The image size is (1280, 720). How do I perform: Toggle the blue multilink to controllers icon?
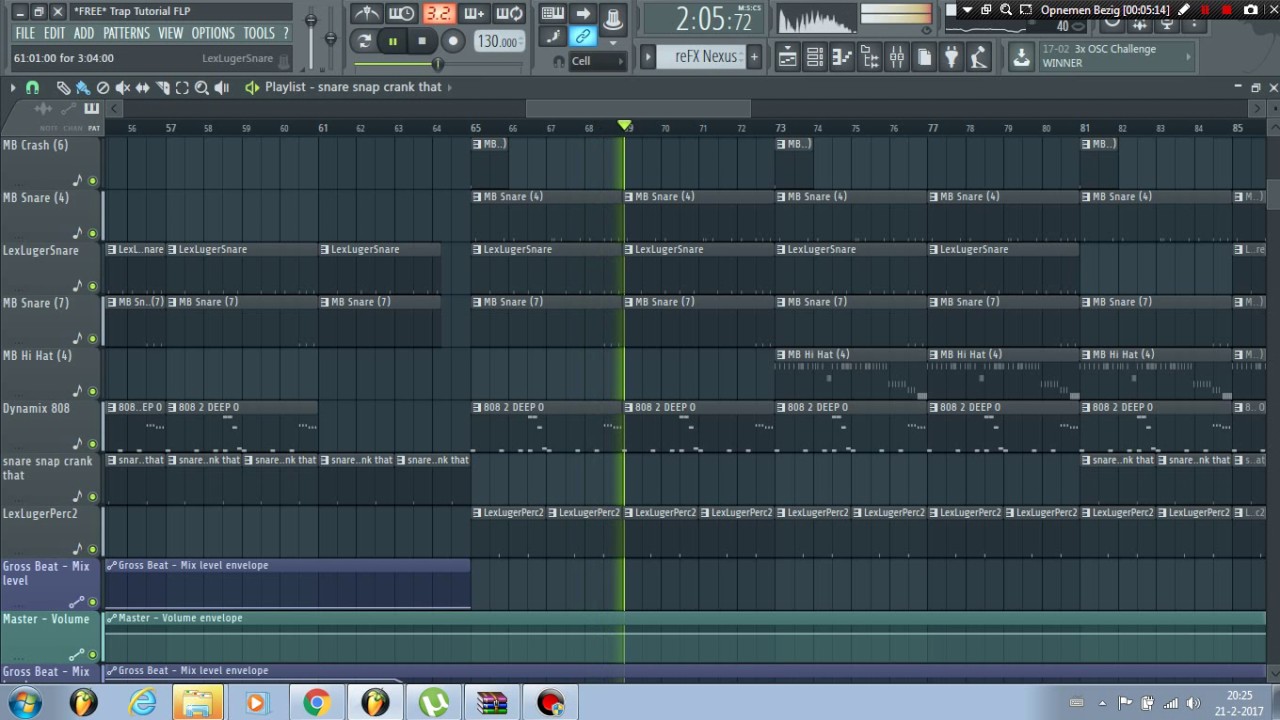tap(582, 37)
